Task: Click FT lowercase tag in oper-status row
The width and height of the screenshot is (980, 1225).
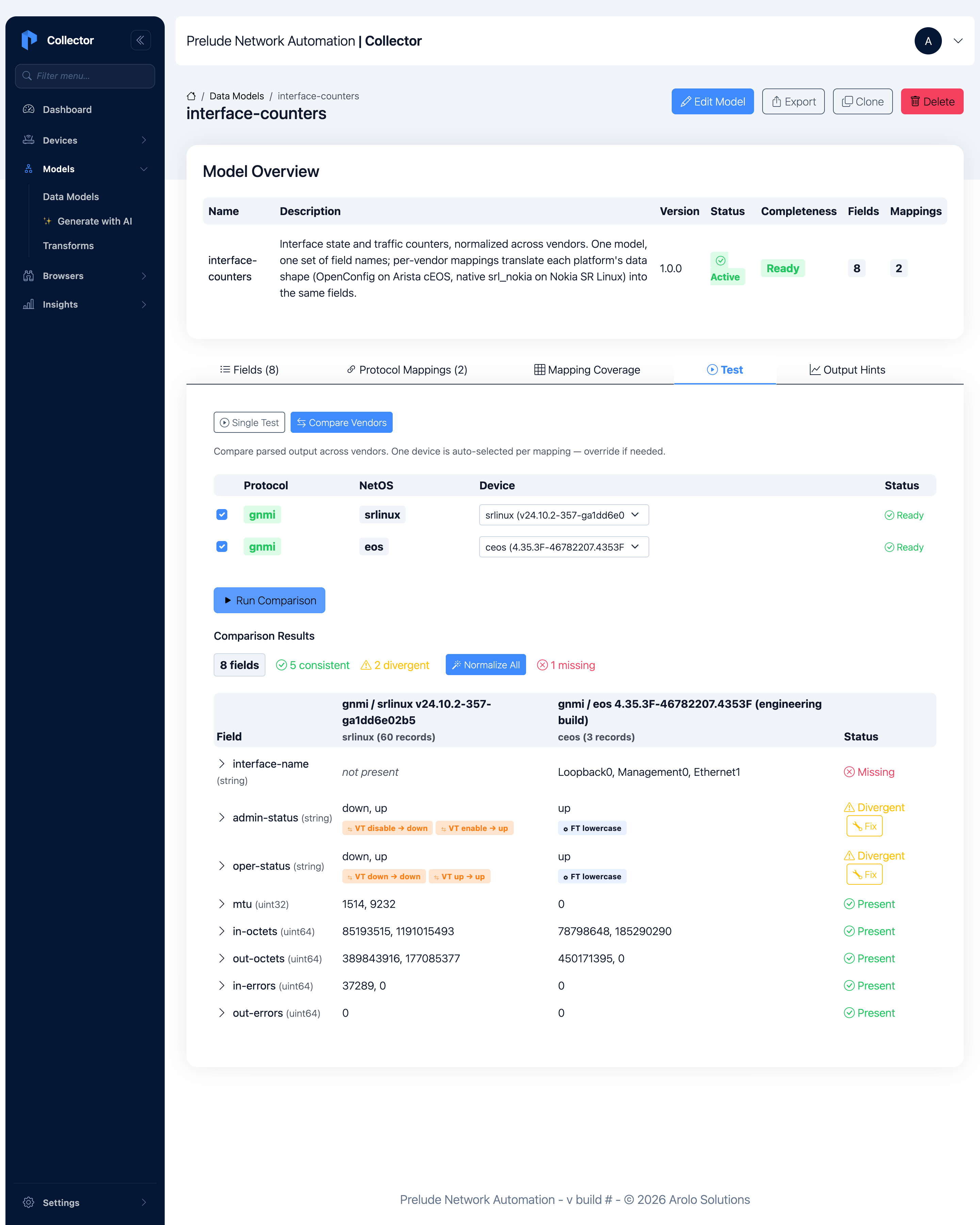Action: [x=592, y=877]
